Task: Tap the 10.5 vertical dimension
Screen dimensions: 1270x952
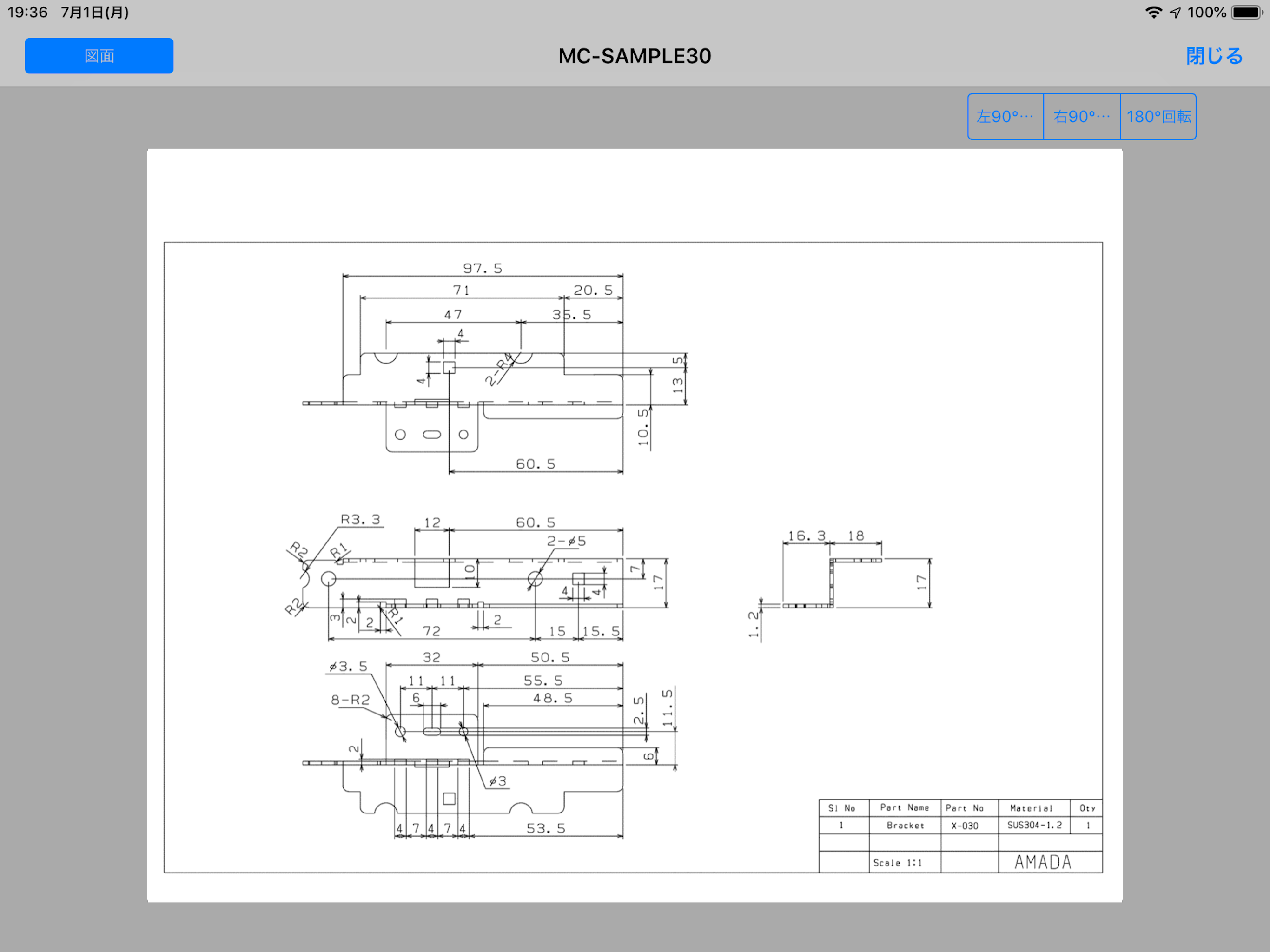Action: tap(643, 427)
